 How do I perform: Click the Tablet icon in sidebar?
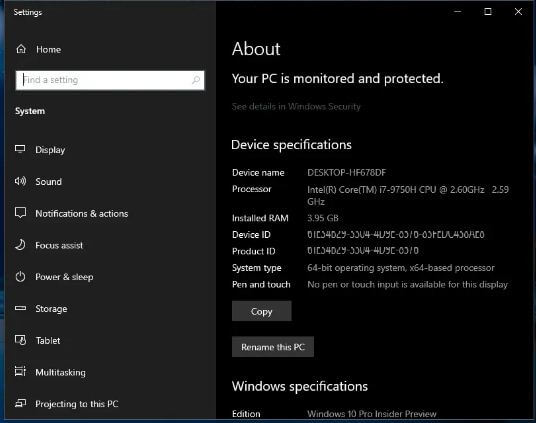pyautogui.click(x=20, y=340)
